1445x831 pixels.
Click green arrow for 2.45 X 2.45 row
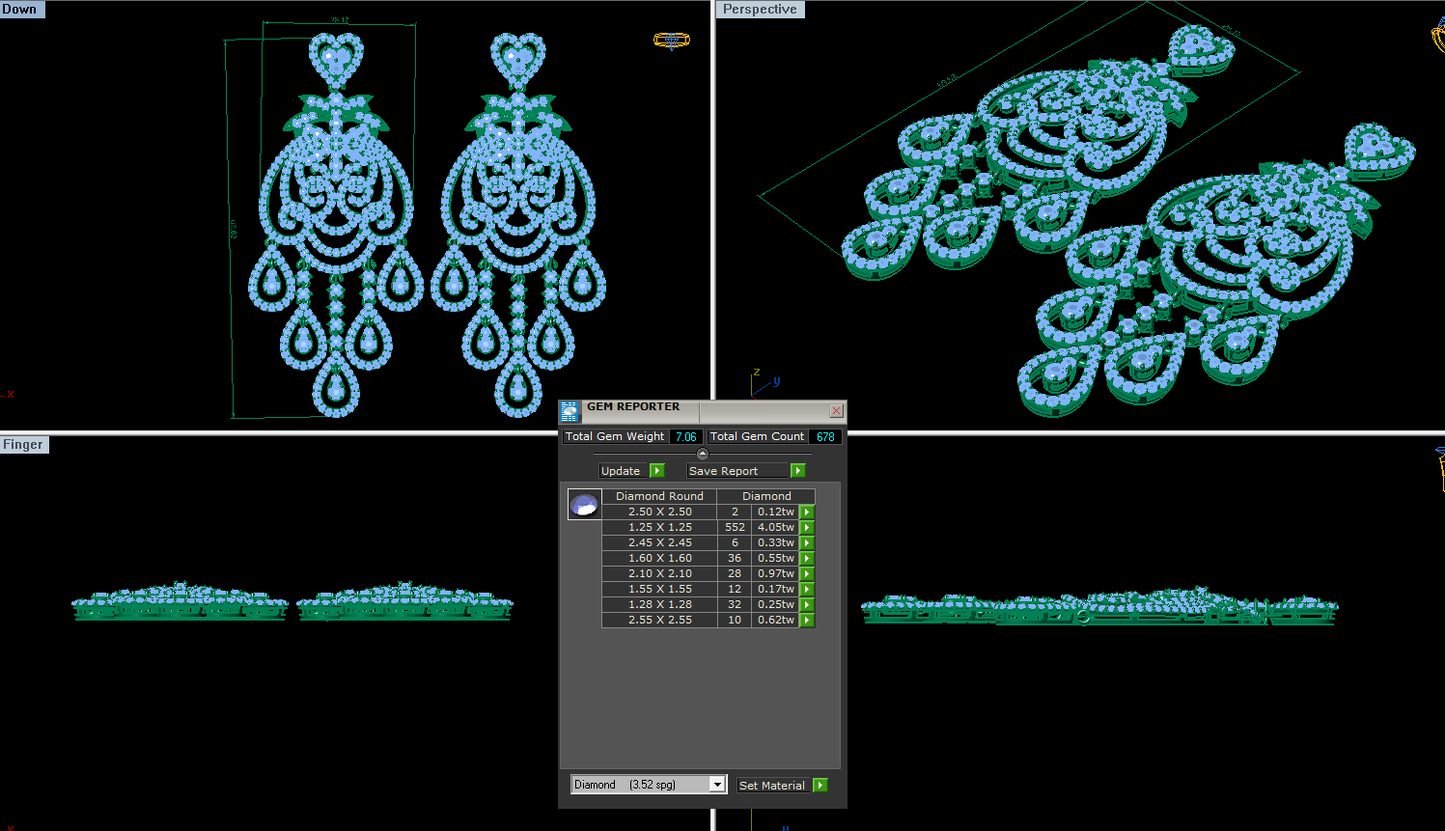(806, 543)
